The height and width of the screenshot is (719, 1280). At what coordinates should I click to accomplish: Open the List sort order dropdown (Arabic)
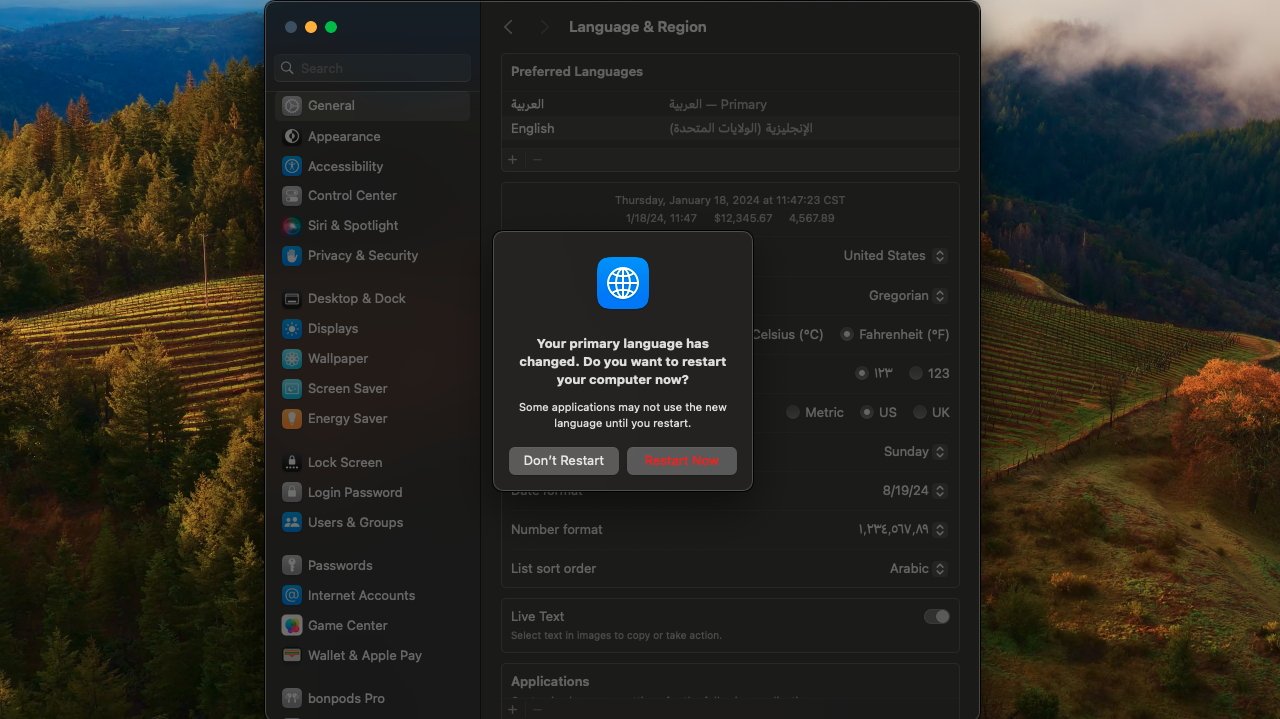pyautogui.click(x=918, y=569)
